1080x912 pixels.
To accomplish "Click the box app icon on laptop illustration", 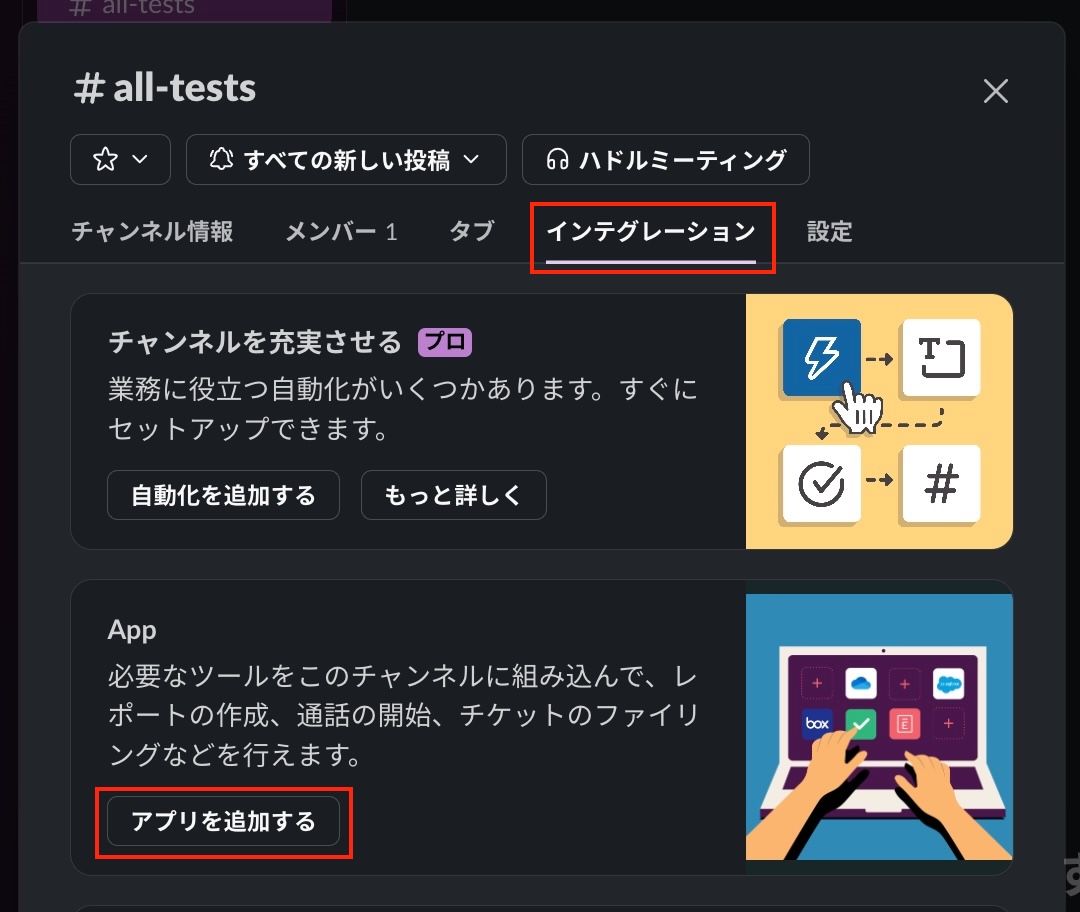I will click(817, 723).
